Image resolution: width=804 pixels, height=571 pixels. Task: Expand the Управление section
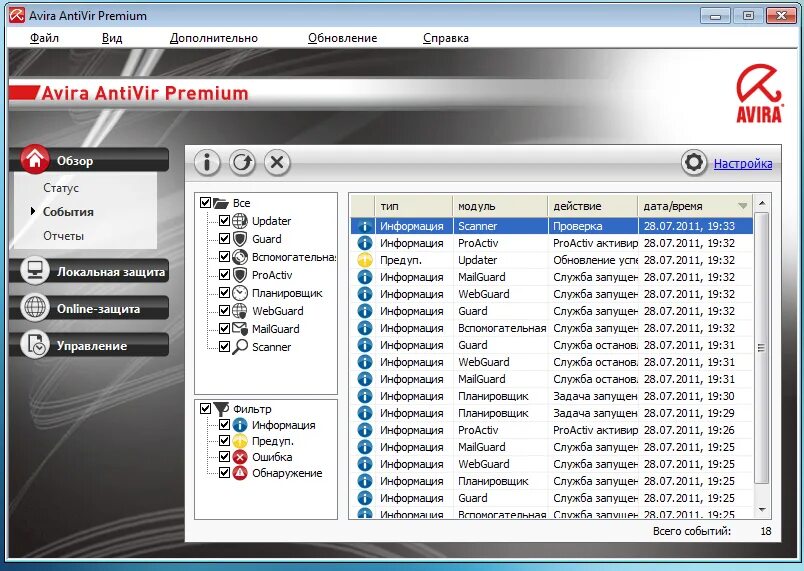tap(89, 345)
